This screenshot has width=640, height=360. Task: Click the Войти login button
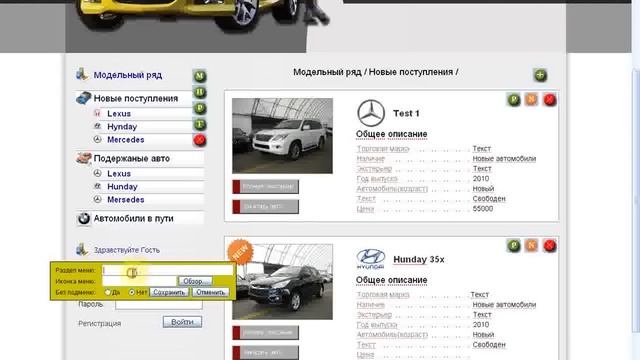pos(182,322)
